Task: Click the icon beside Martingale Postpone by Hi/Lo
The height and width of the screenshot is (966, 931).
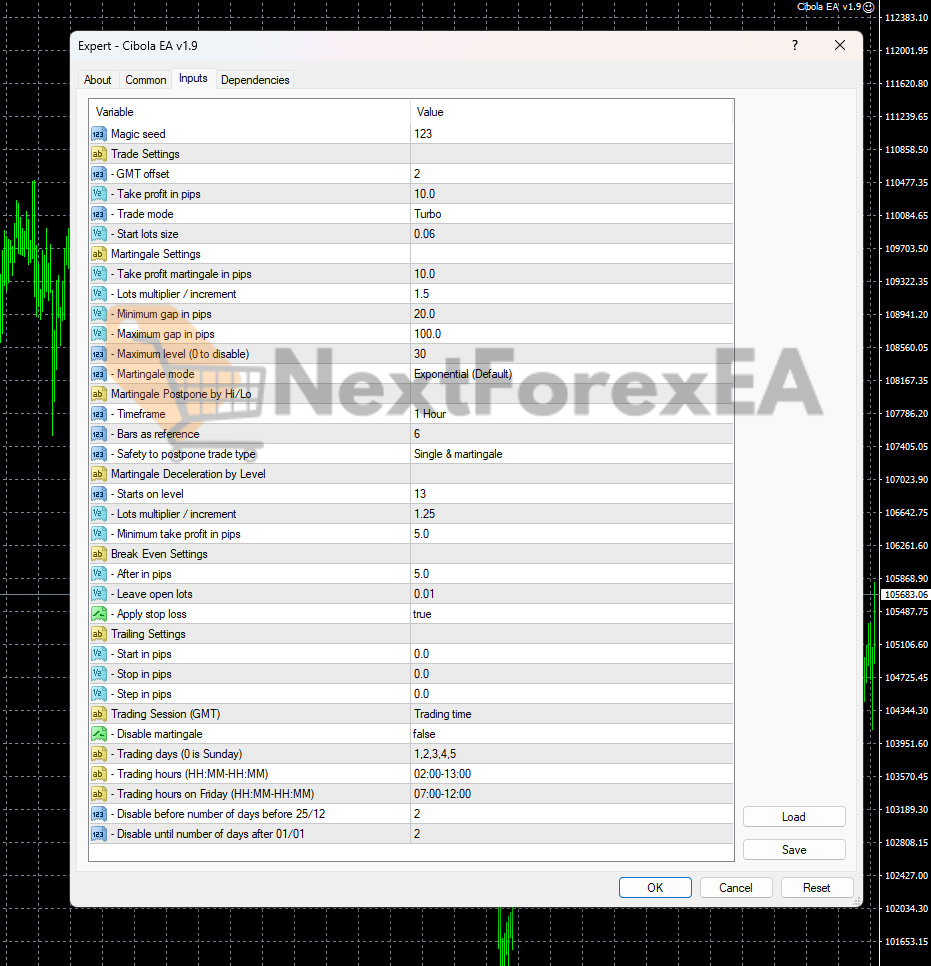Action: click(x=99, y=394)
